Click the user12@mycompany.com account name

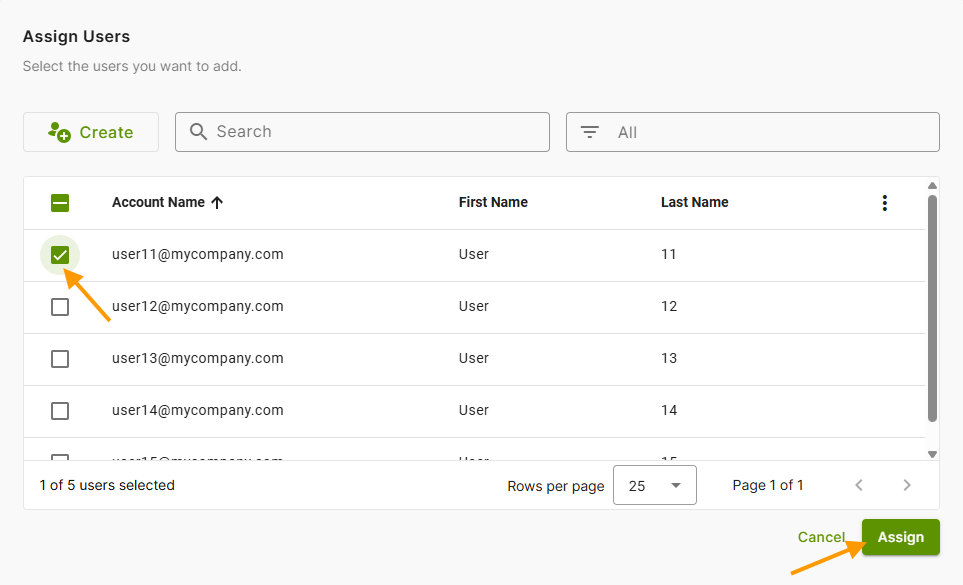tap(198, 306)
